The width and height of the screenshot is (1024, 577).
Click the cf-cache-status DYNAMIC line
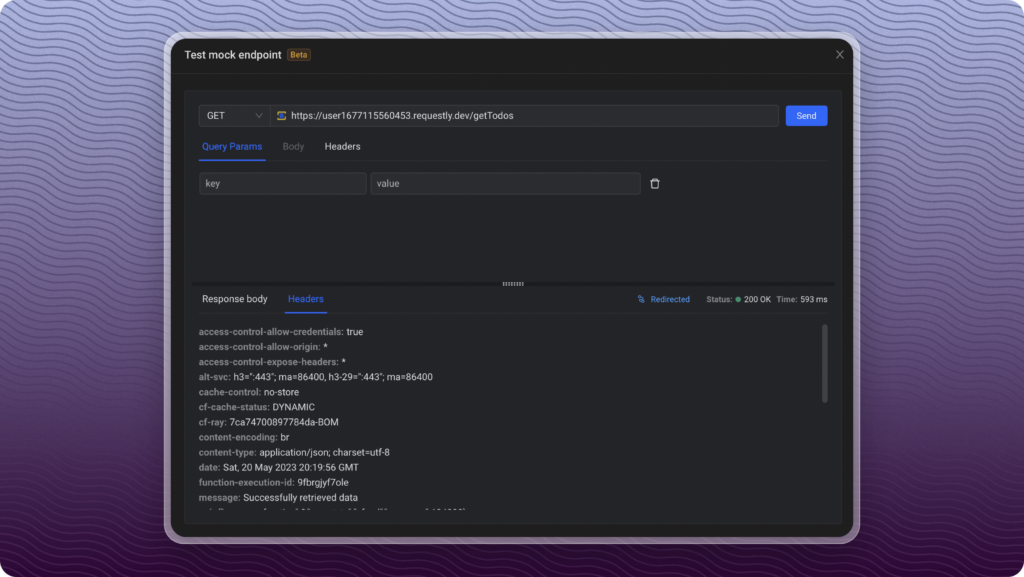(257, 407)
